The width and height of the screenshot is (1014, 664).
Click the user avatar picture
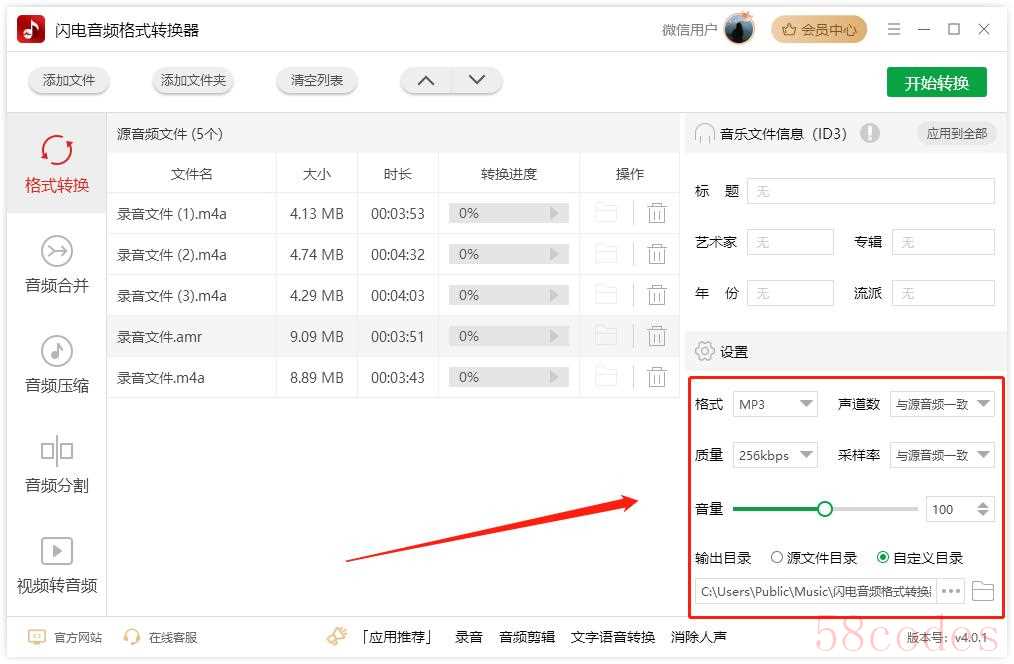pos(740,29)
